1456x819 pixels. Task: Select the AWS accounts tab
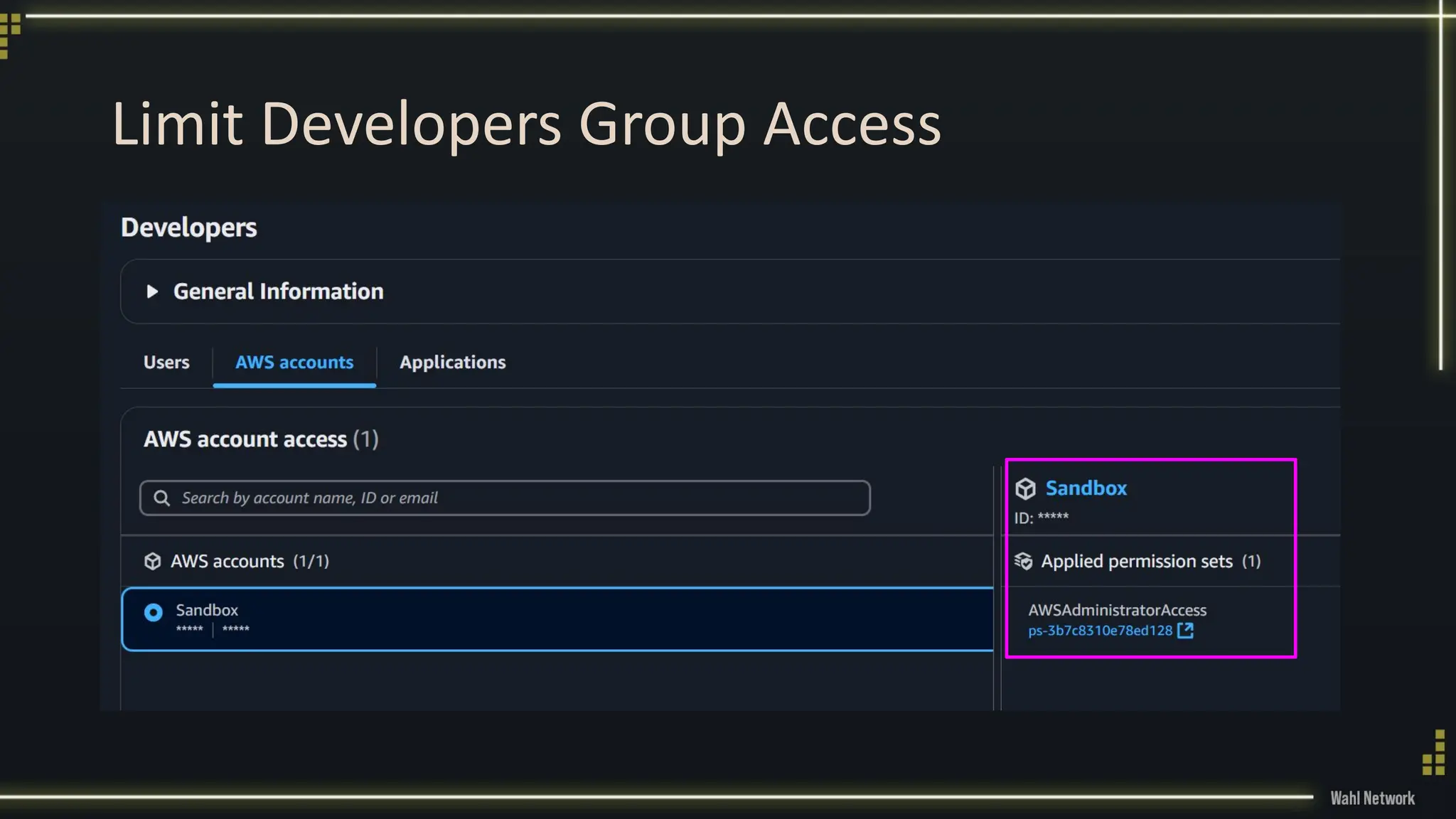pyautogui.click(x=294, y=363)
